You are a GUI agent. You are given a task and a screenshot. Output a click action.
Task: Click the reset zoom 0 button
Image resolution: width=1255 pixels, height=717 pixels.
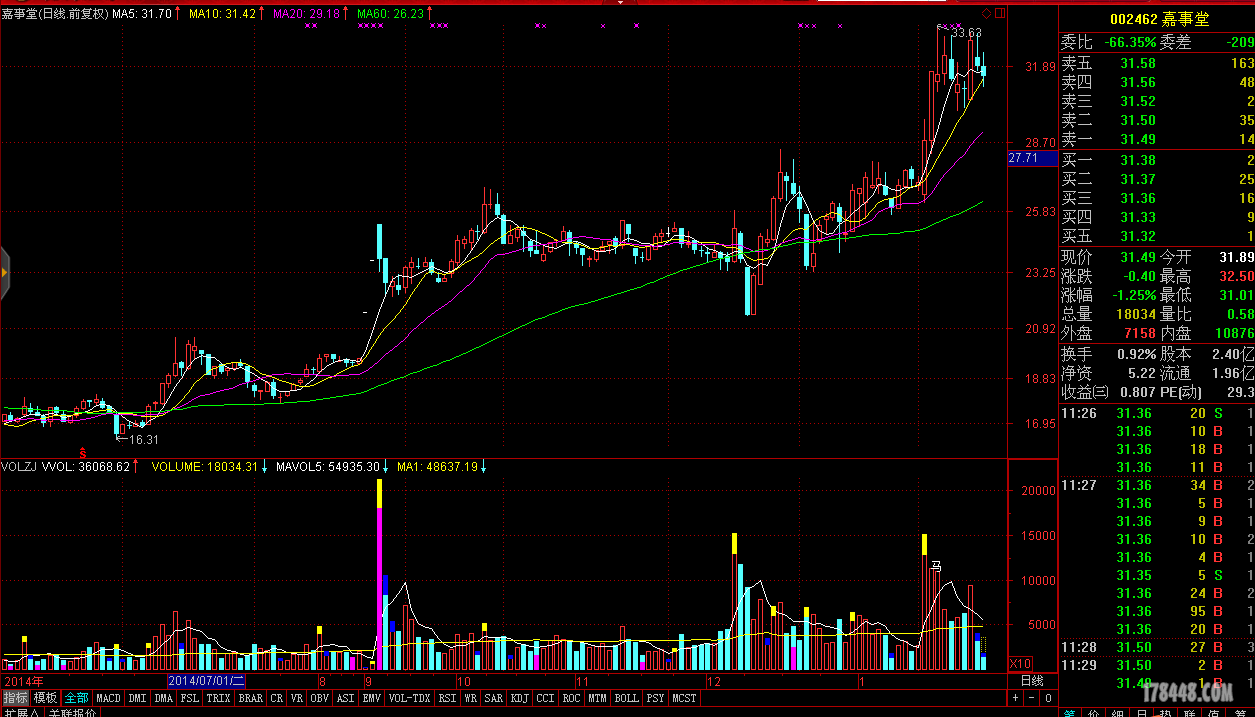(x=1047, y=698)
